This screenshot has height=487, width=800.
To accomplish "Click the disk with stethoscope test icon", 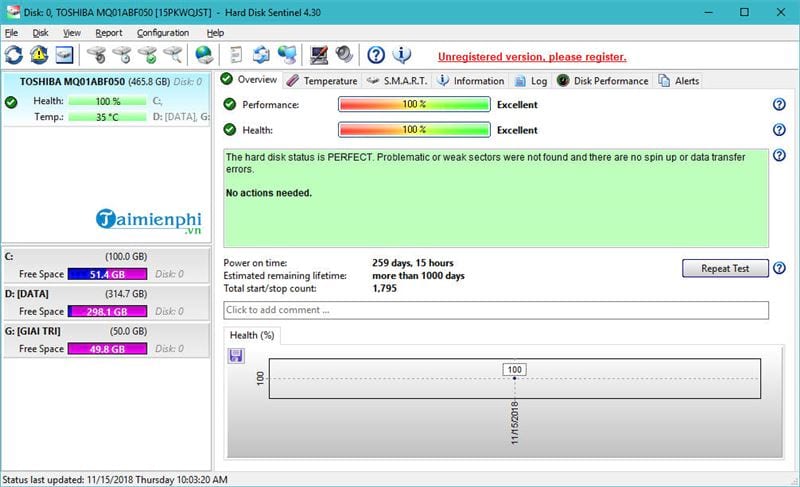I will [x=96, y=55].
